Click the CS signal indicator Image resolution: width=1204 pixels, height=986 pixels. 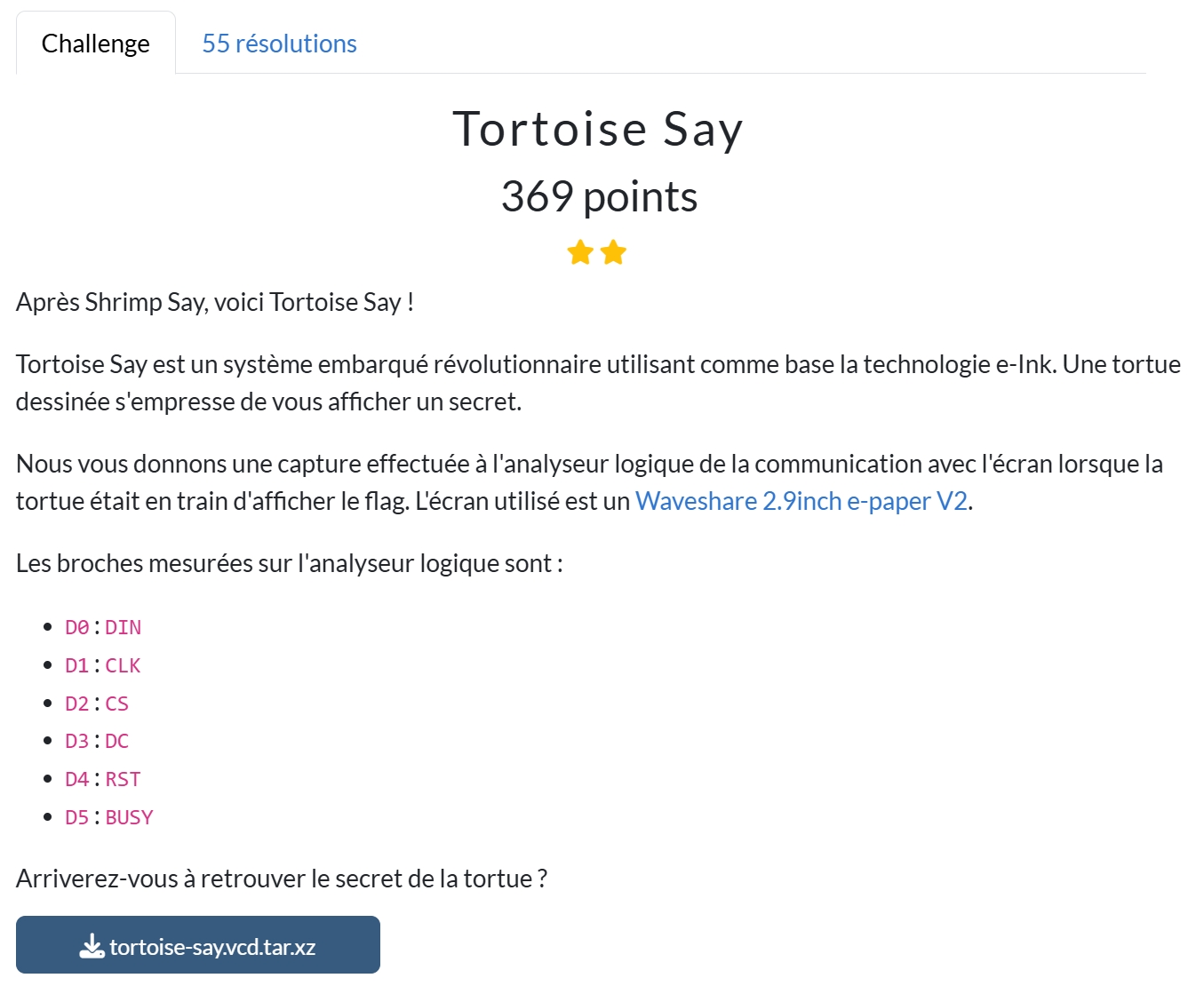tap(116, 703)
